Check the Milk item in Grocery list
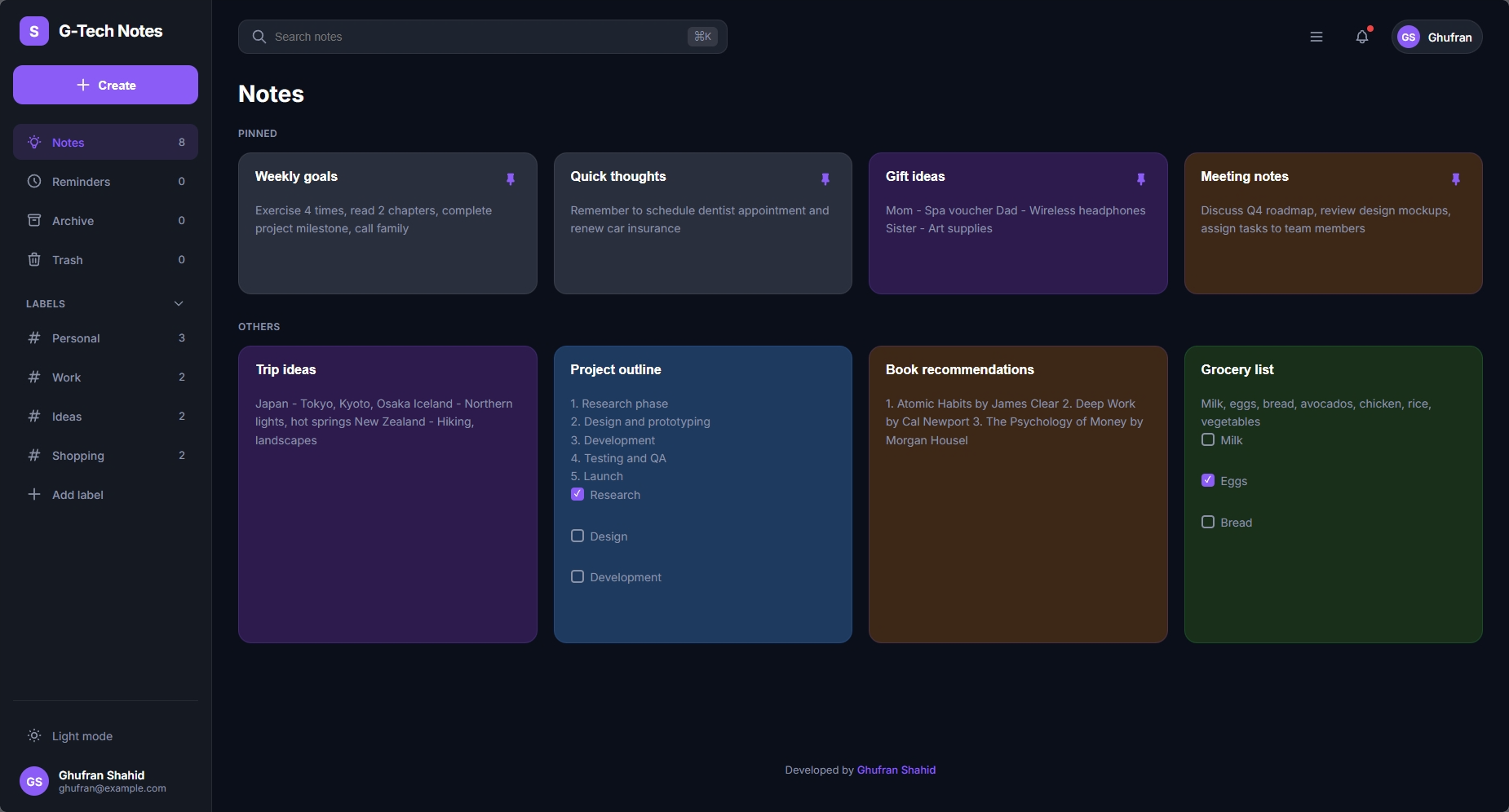 [1209, 439]
